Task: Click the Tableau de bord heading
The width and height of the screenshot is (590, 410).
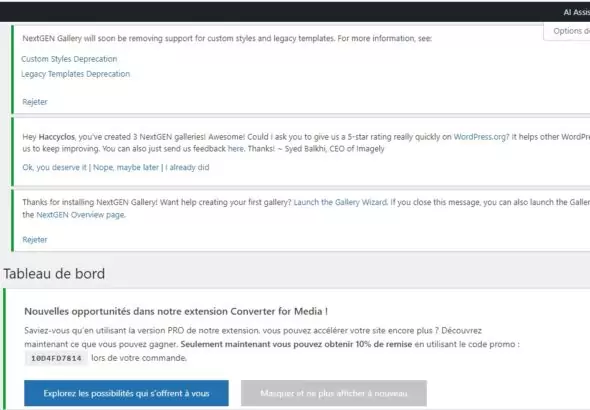Action: 54,273
